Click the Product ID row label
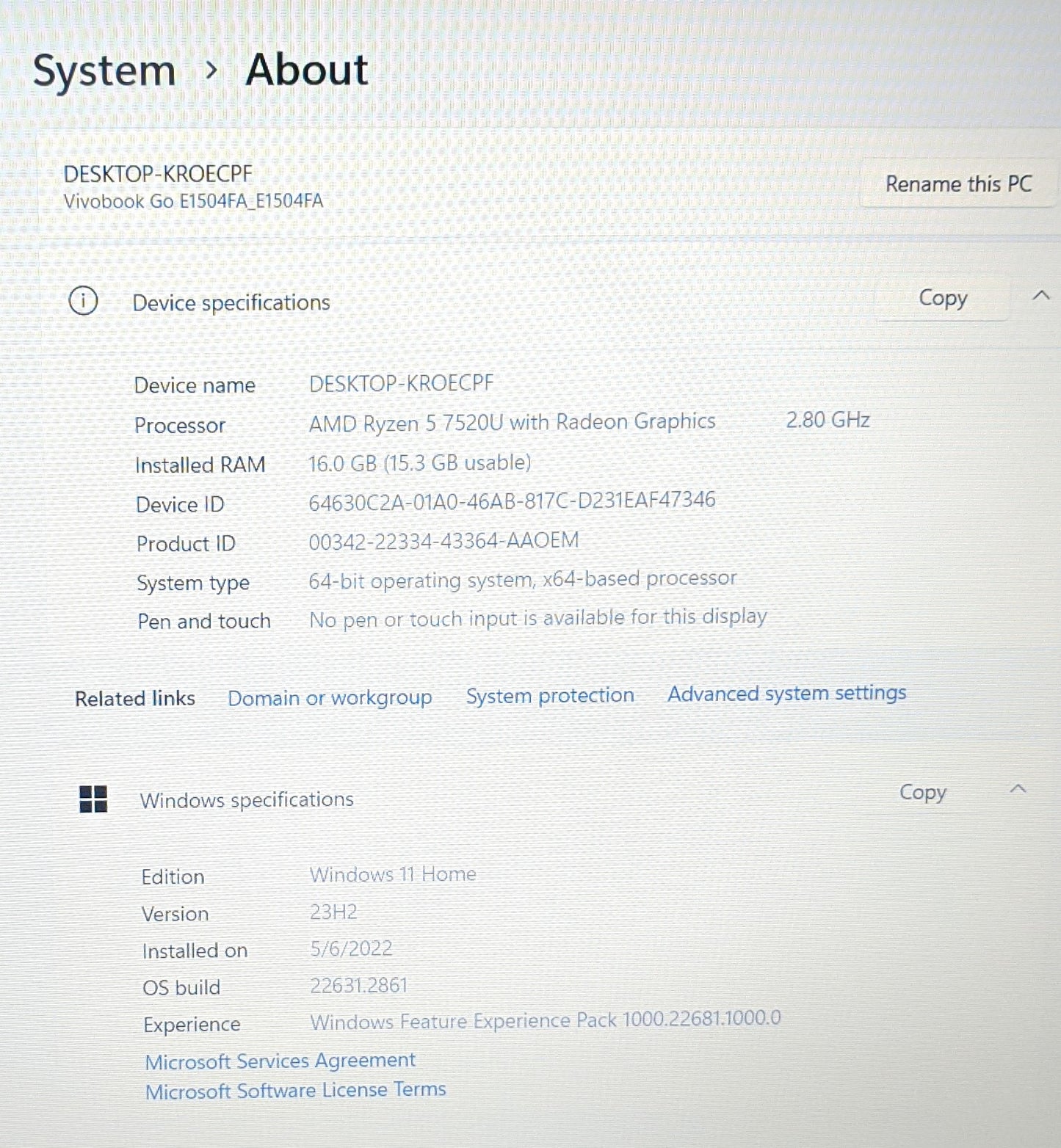The image size is (1061, 1148). (x=186, y=544)
